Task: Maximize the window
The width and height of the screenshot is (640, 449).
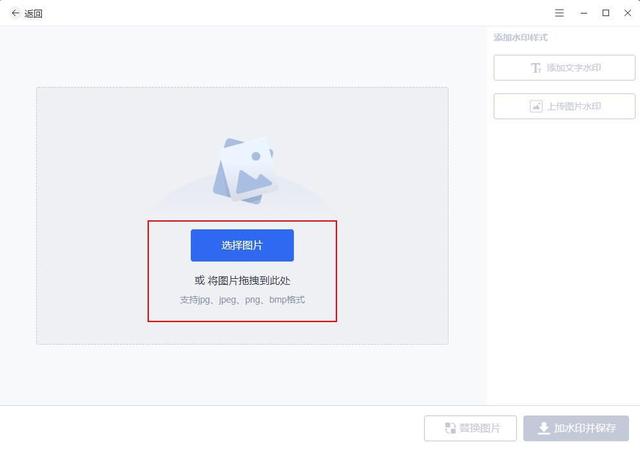Action: [x=606, y=13]
